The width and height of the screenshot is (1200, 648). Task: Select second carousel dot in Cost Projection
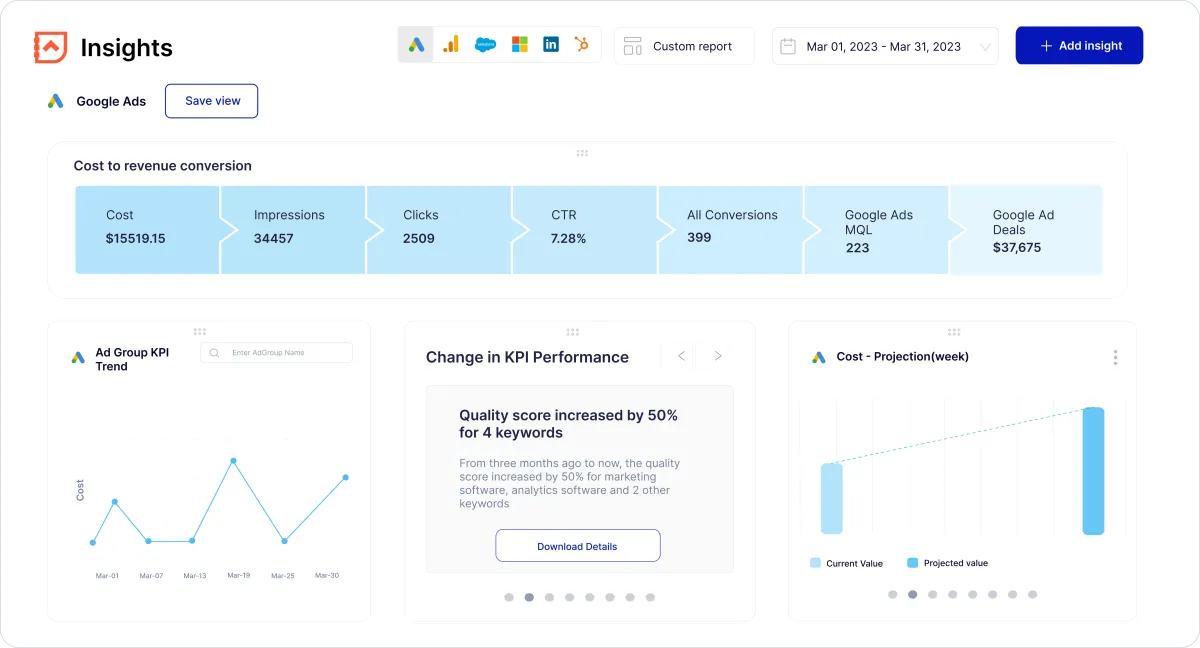(912, 594)
